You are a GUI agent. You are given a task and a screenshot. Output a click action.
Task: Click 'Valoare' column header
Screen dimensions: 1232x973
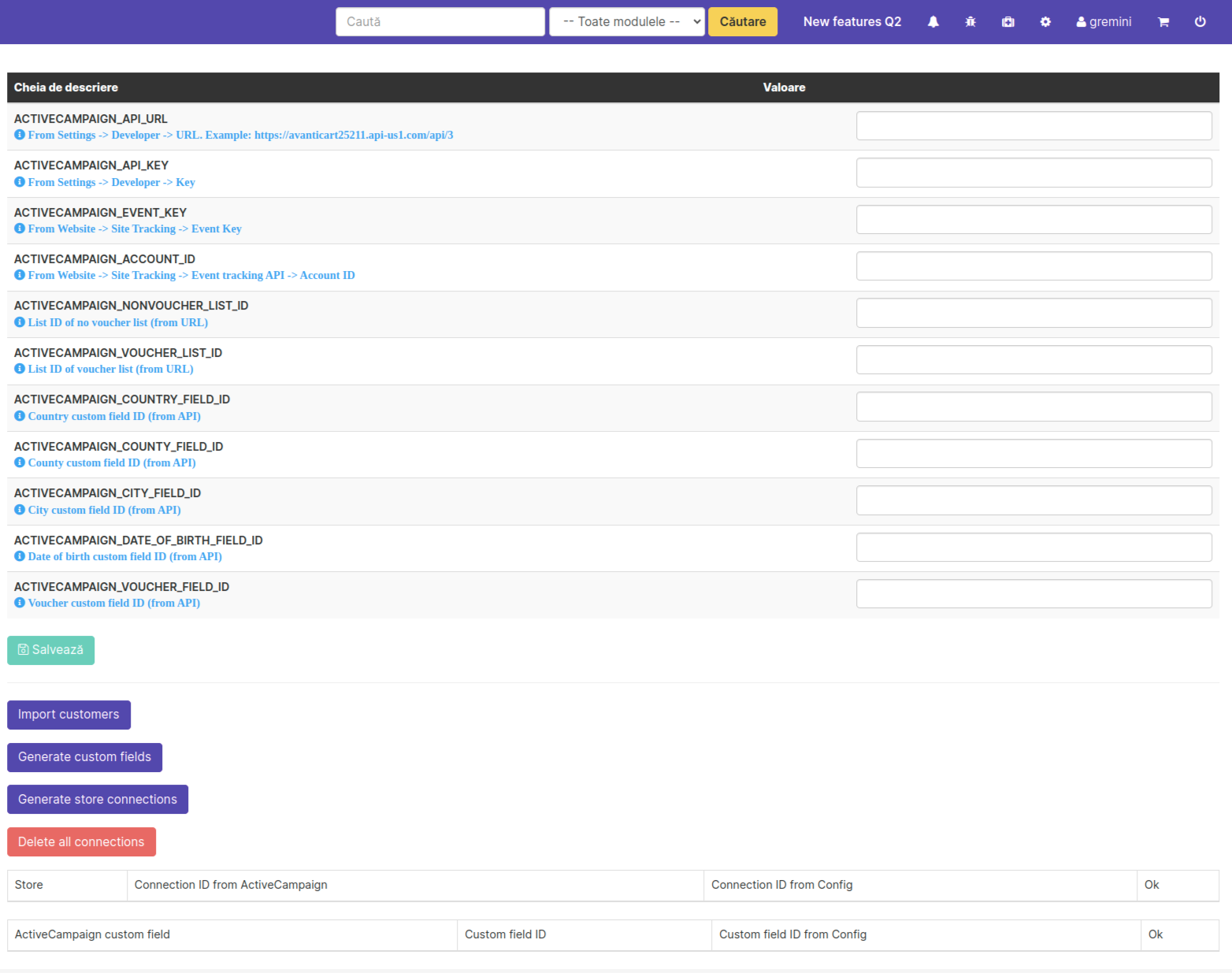[784, 87]
